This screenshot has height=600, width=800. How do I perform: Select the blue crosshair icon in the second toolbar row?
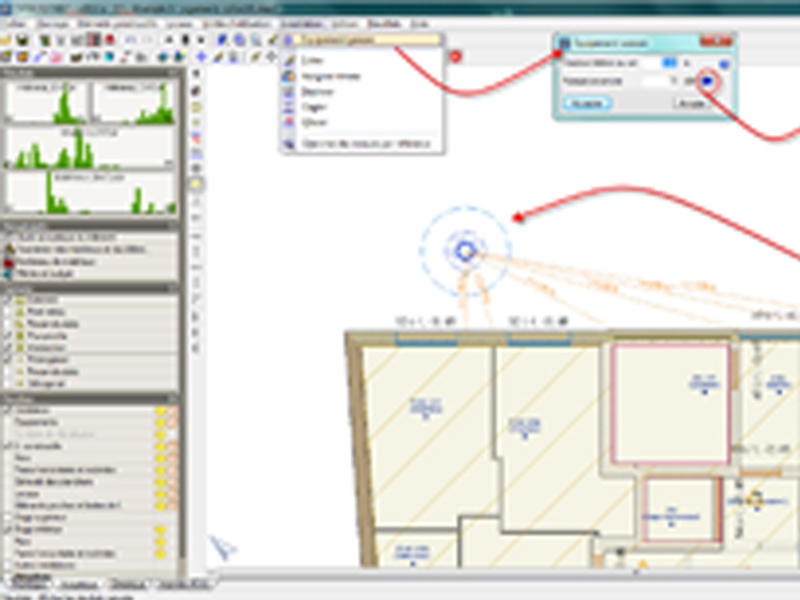tap(202, 57)
